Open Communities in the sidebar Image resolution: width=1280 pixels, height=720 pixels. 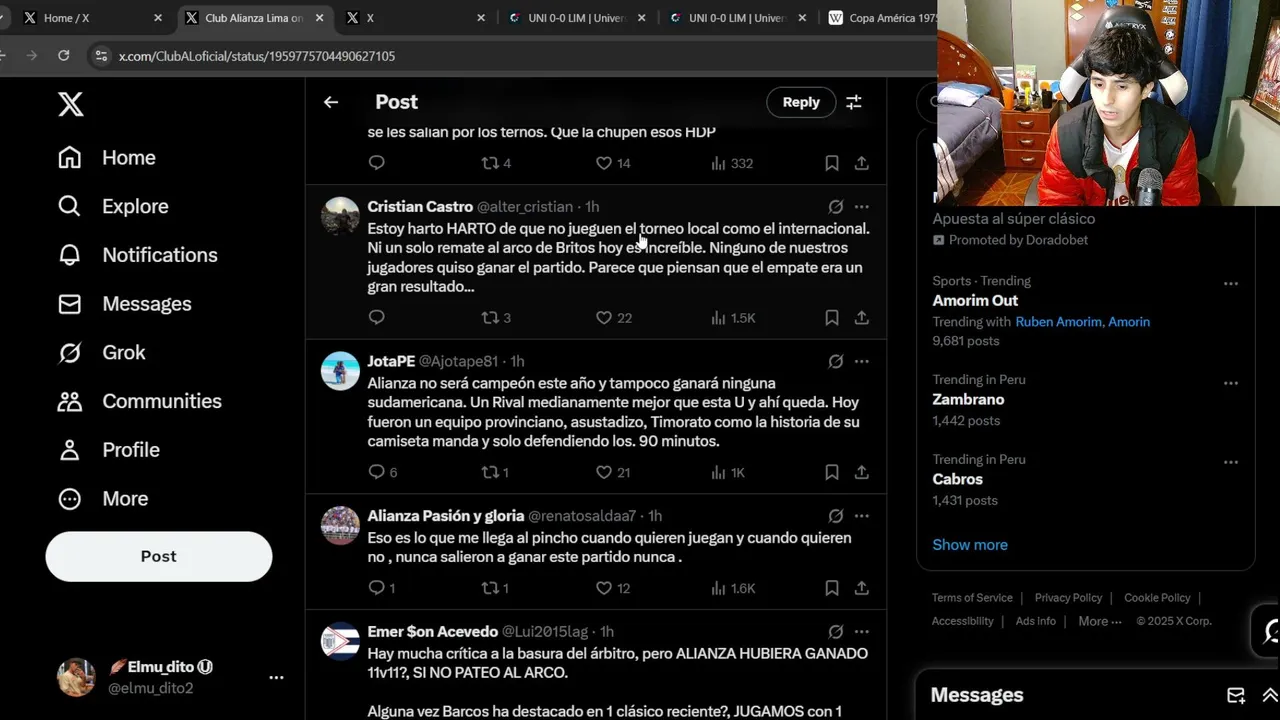[x=139, y=401]
